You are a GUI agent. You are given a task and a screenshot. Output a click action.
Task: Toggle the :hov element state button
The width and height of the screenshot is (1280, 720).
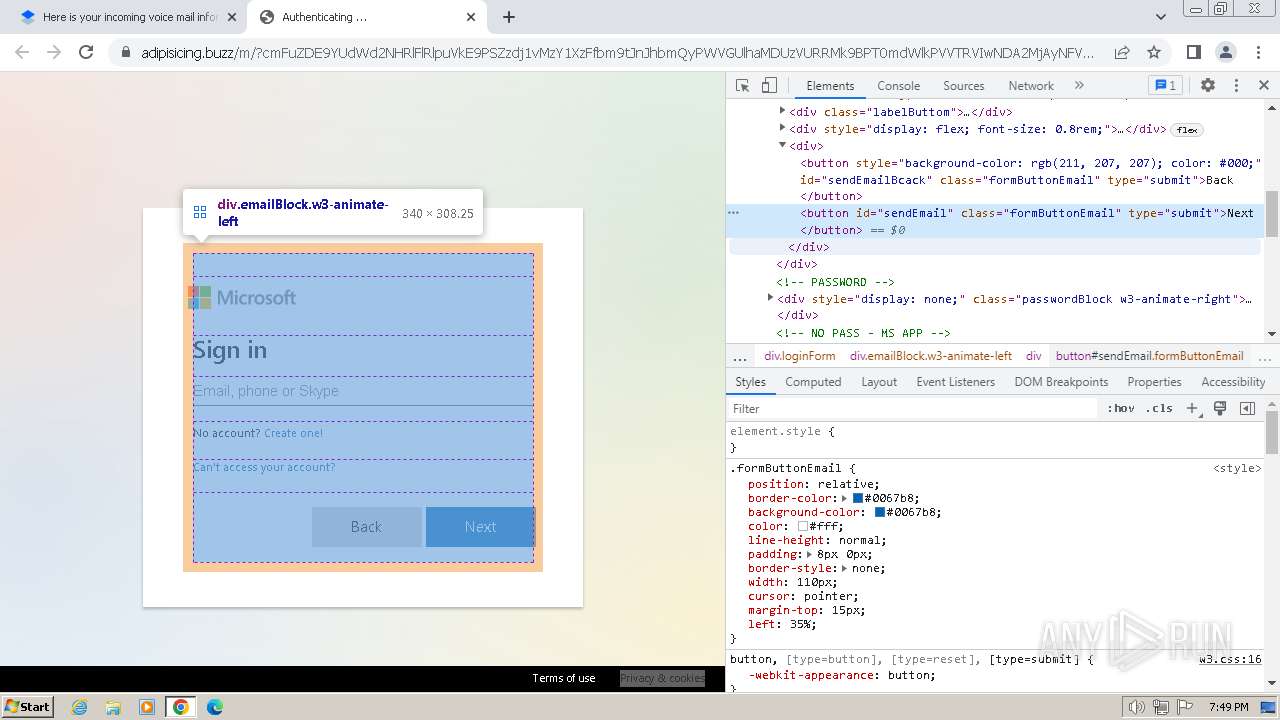point(1121,409)
